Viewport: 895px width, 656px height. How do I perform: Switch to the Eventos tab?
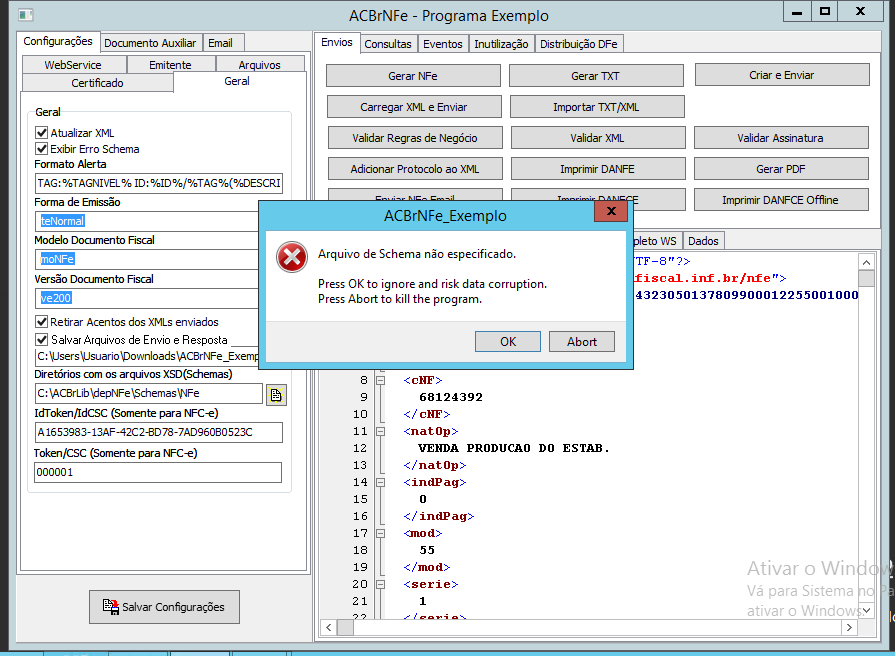pos(443,44)
